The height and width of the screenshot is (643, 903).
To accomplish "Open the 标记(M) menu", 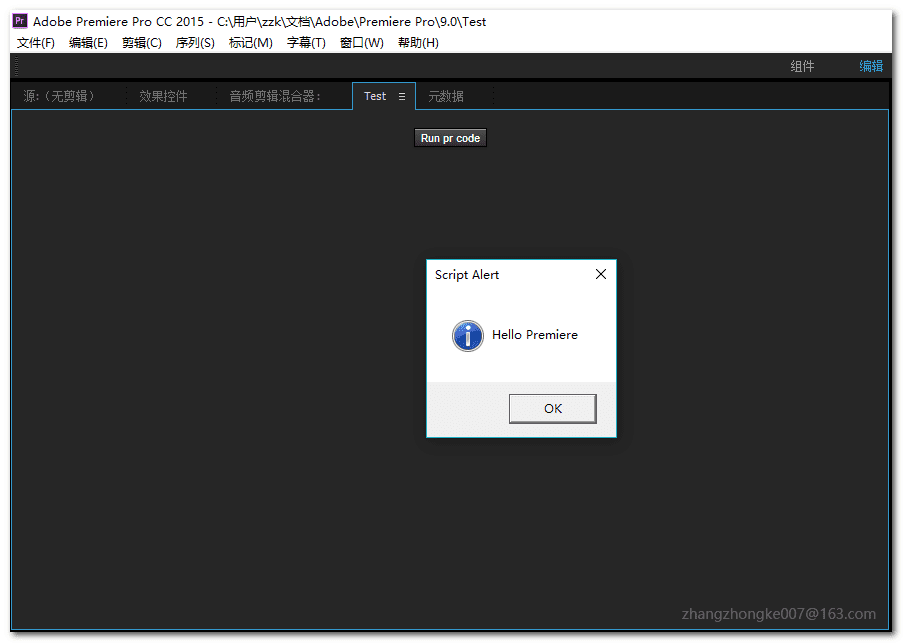I will [251, 43].
